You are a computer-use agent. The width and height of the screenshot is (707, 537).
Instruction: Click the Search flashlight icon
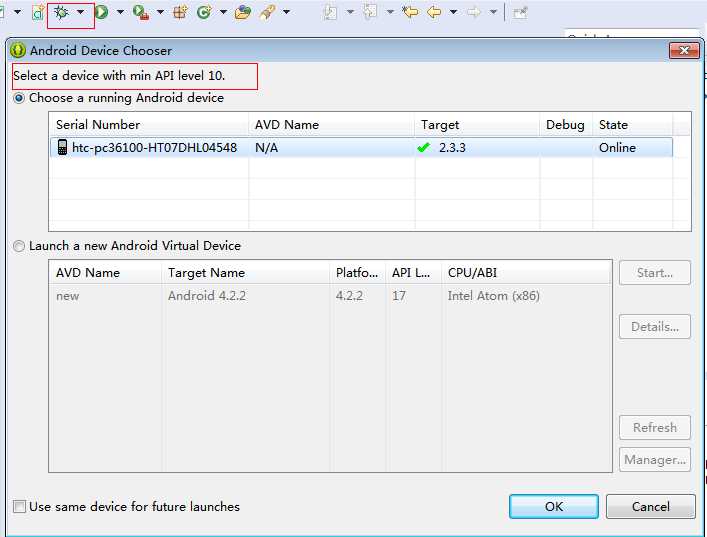[267, 12]
